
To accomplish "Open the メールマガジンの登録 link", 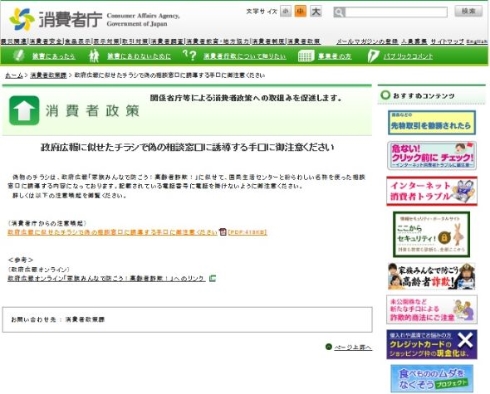I will [367, 41].
